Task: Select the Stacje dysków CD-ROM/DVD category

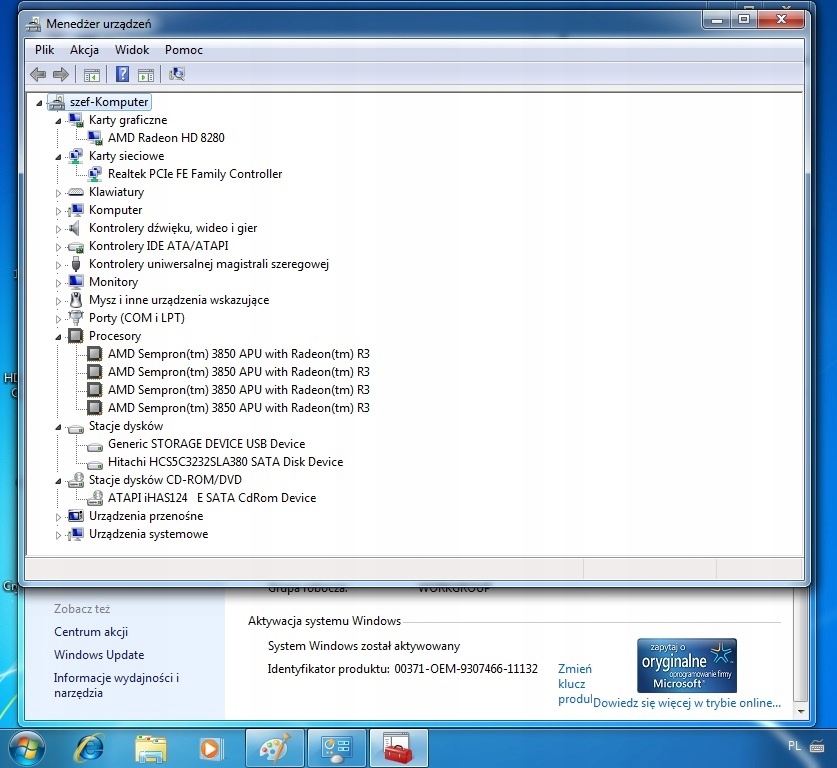Action: click(x=165, y=480)
